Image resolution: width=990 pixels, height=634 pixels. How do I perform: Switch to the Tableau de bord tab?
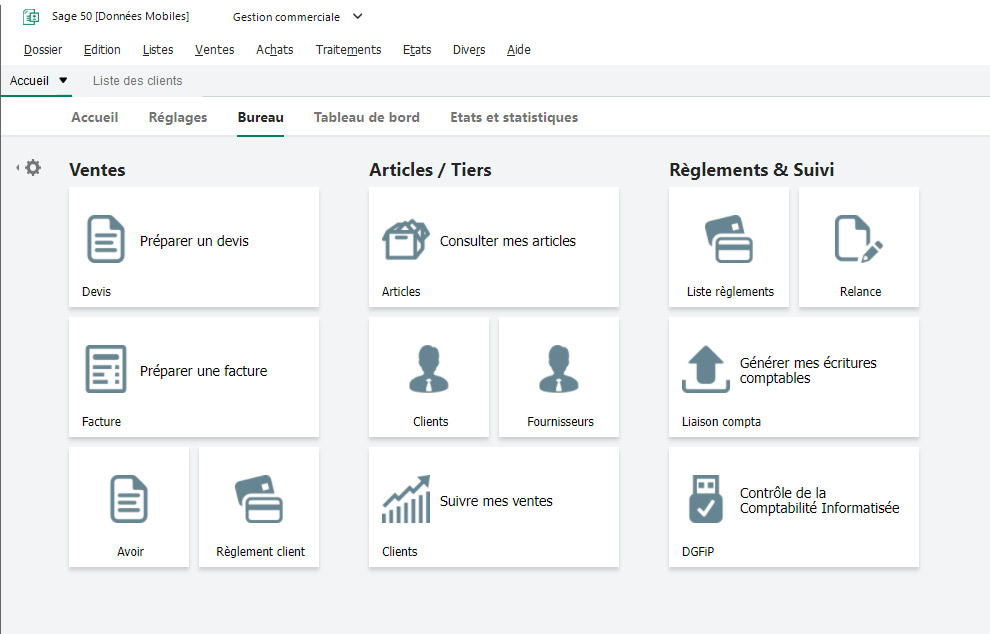click(367, 117)
